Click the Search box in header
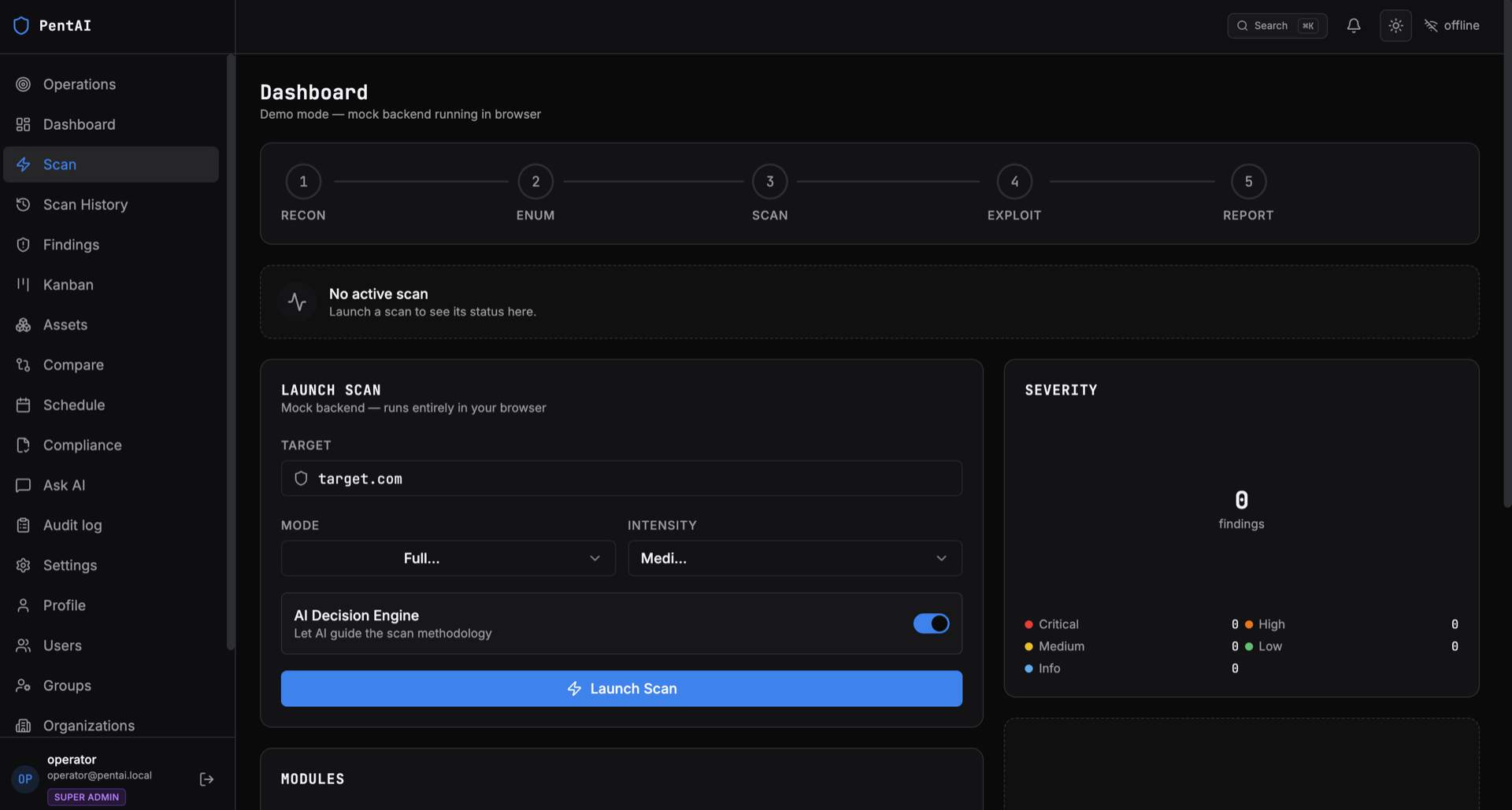 [1277, 26]
